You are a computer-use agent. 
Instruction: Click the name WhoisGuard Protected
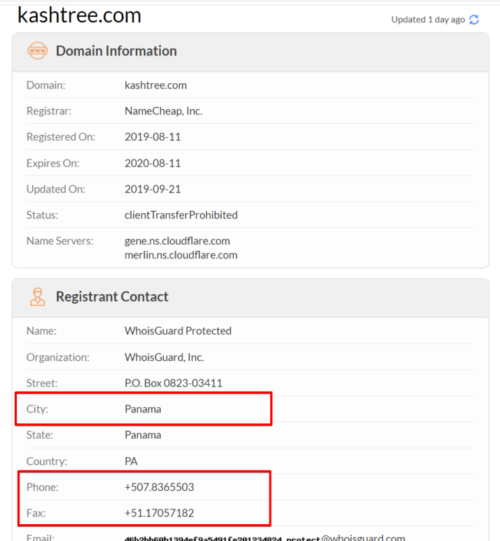pos(178,331)
